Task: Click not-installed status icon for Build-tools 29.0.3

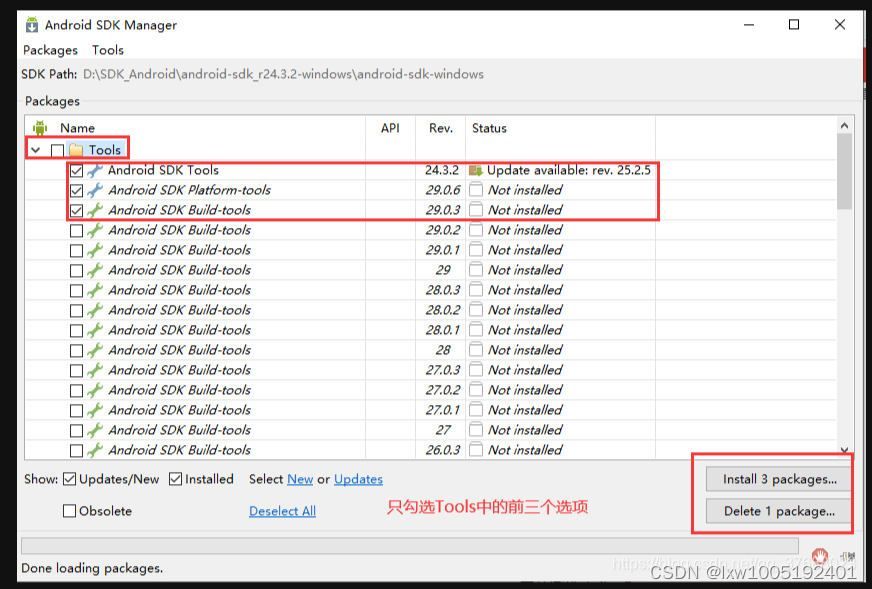Action: click(x=475, y=210)
